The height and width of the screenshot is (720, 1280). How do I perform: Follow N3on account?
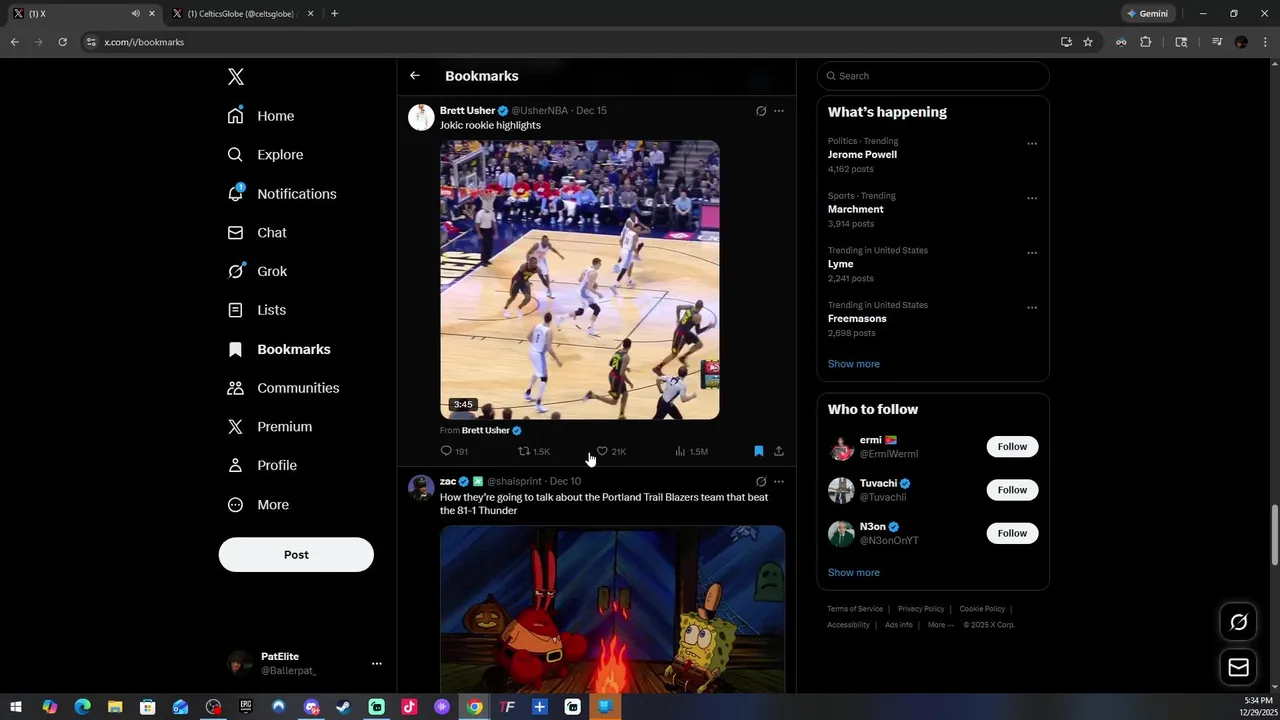coord(1012,533)
